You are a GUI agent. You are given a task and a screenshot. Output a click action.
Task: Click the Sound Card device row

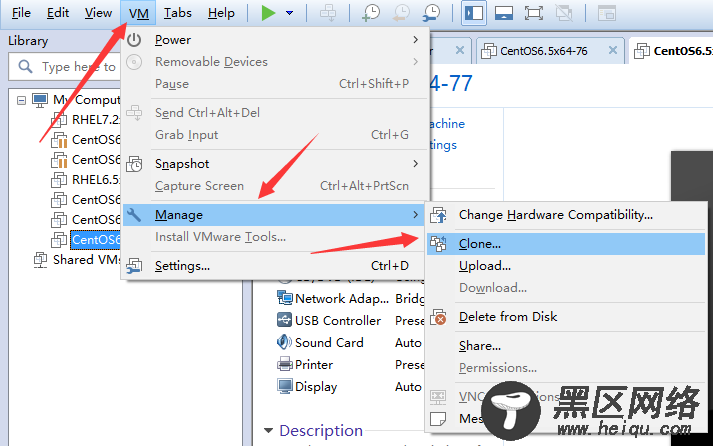(350, 342)
